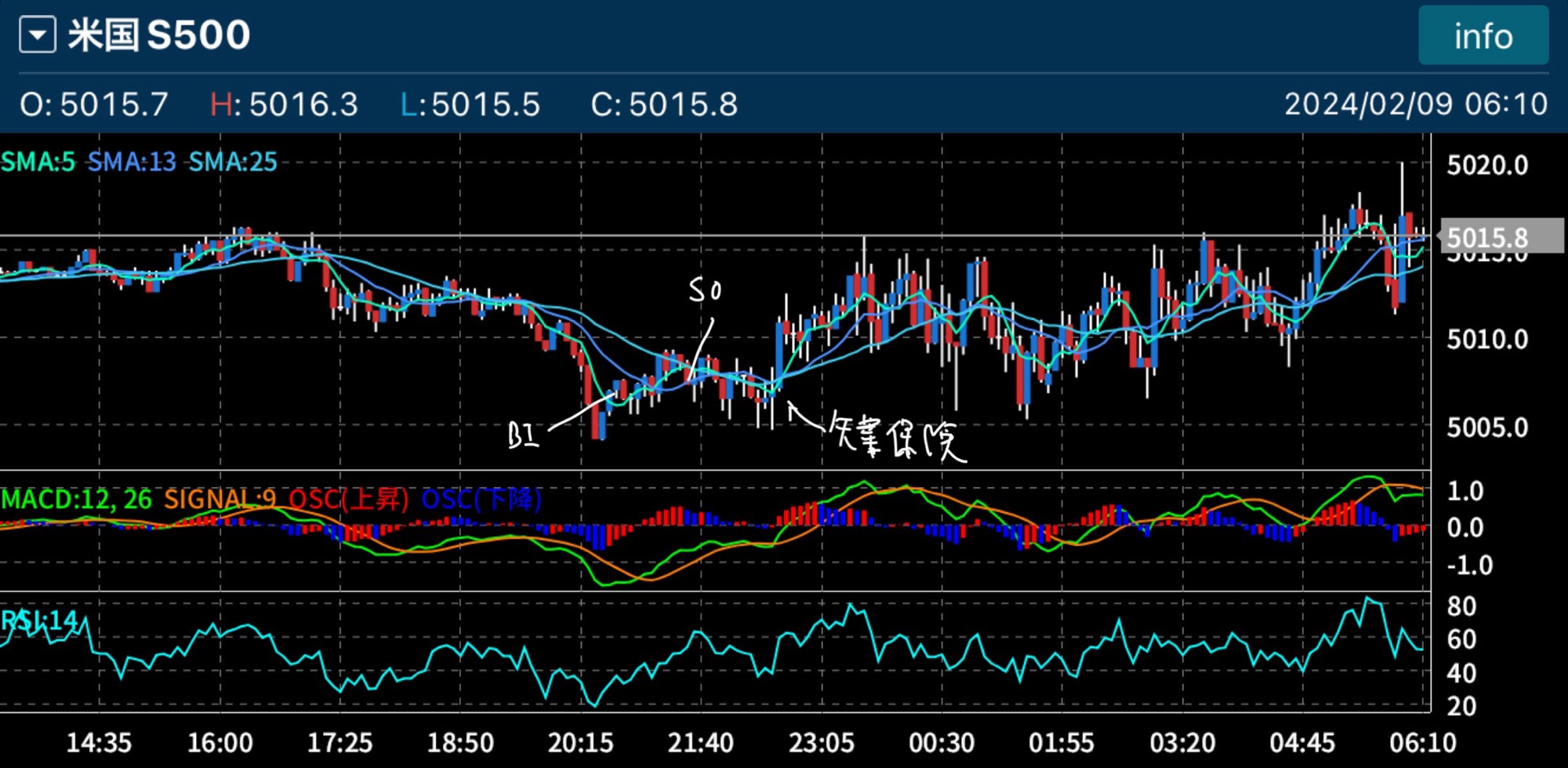
Task: Tap the info button
Action: point(1483,36)
